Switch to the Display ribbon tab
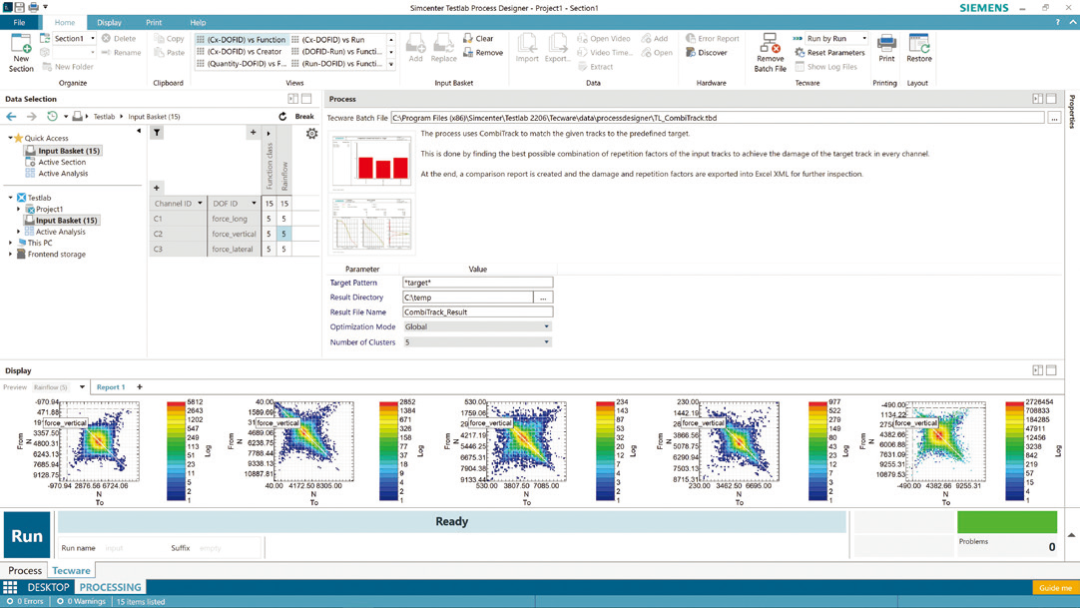 click(109, 23)
